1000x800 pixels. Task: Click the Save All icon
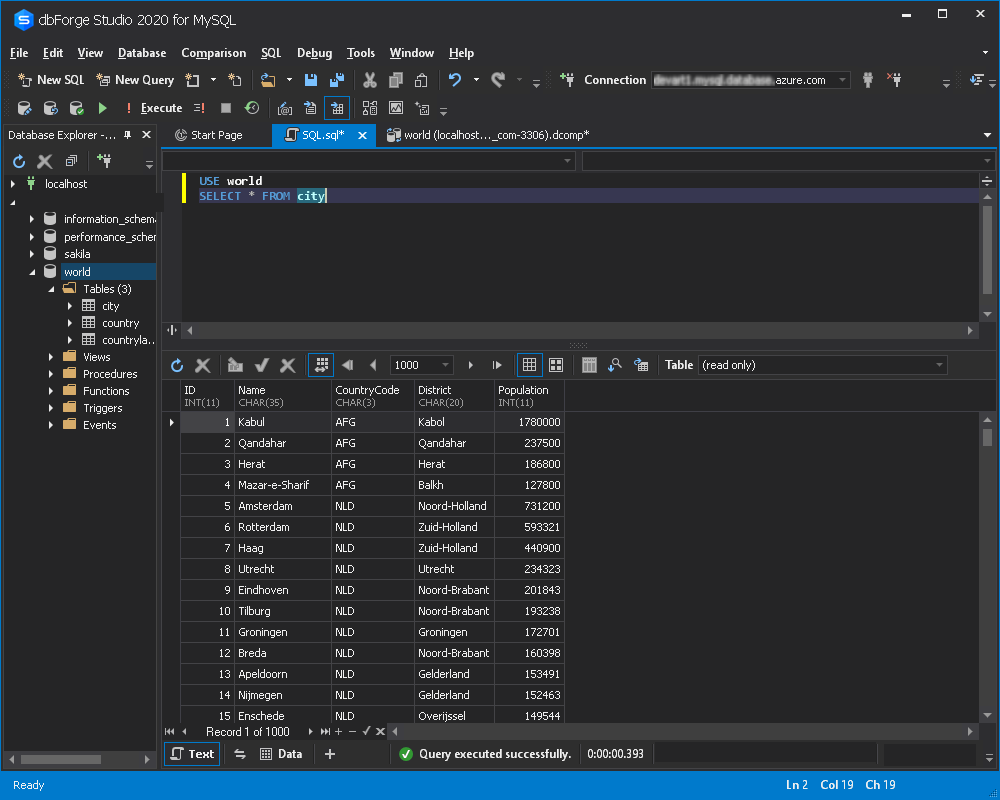[337, 80]
